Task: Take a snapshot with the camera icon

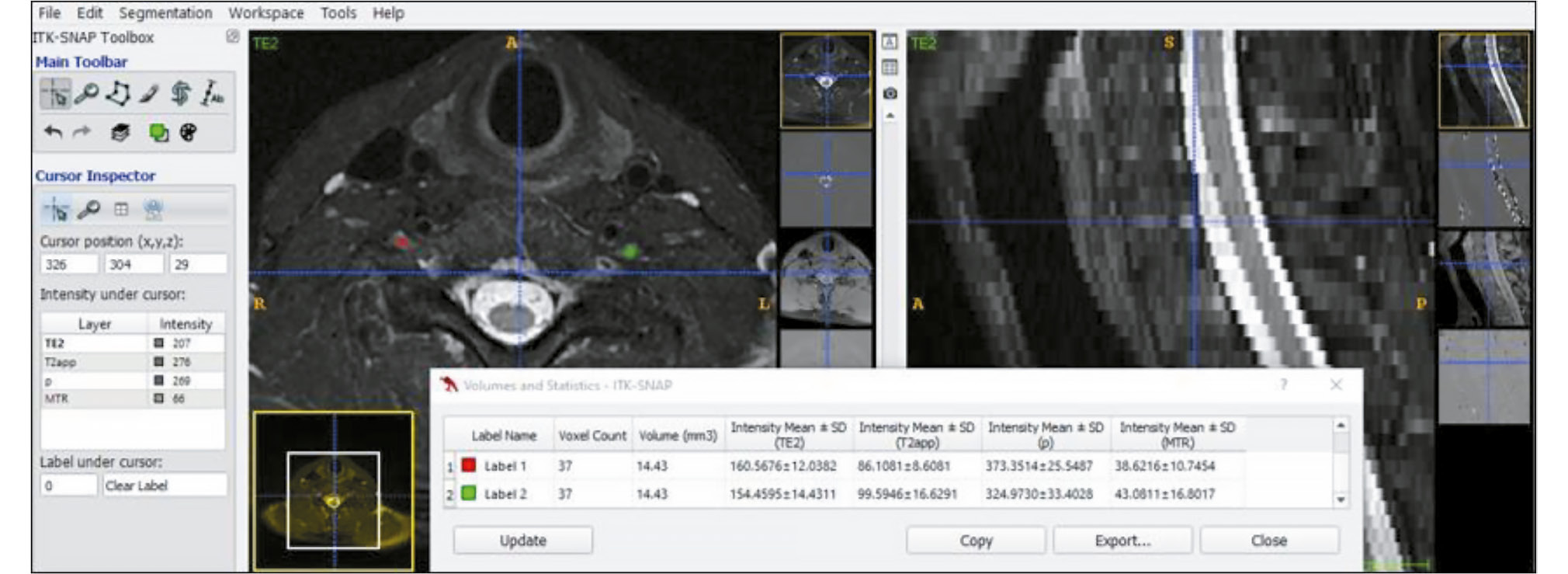Action: (890, 93)
